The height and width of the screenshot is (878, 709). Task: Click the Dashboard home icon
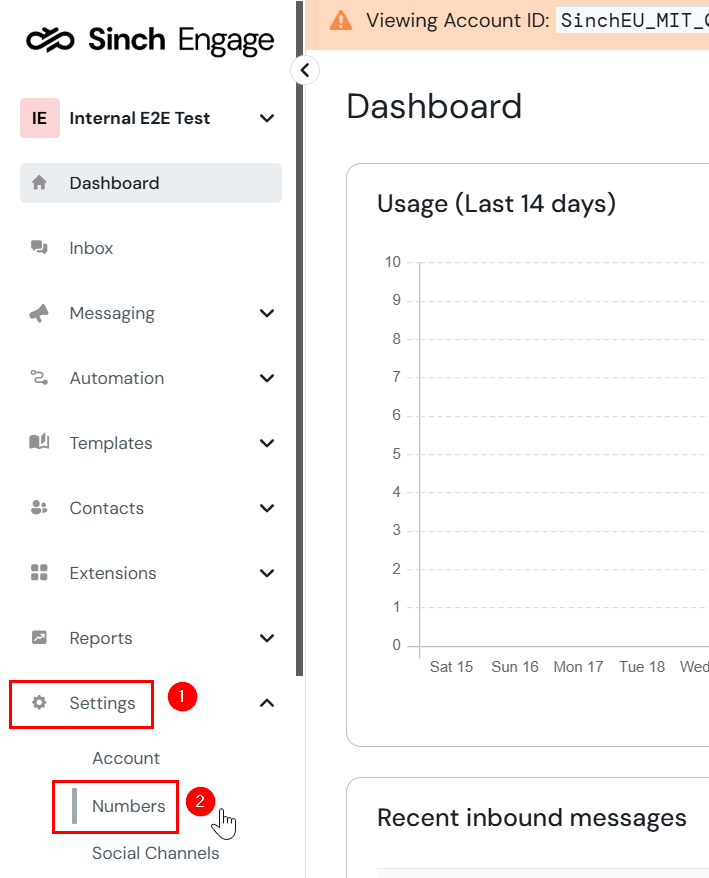[x=39, y=183]
